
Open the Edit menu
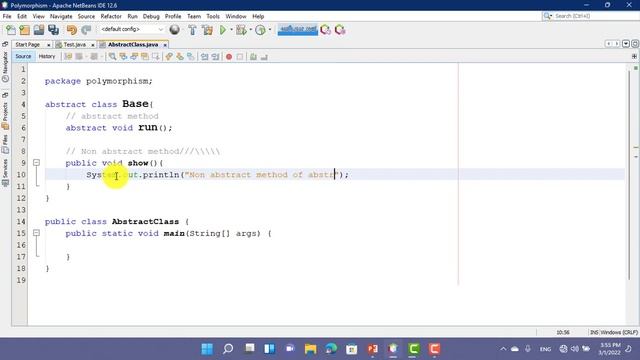tap(22, 16)
